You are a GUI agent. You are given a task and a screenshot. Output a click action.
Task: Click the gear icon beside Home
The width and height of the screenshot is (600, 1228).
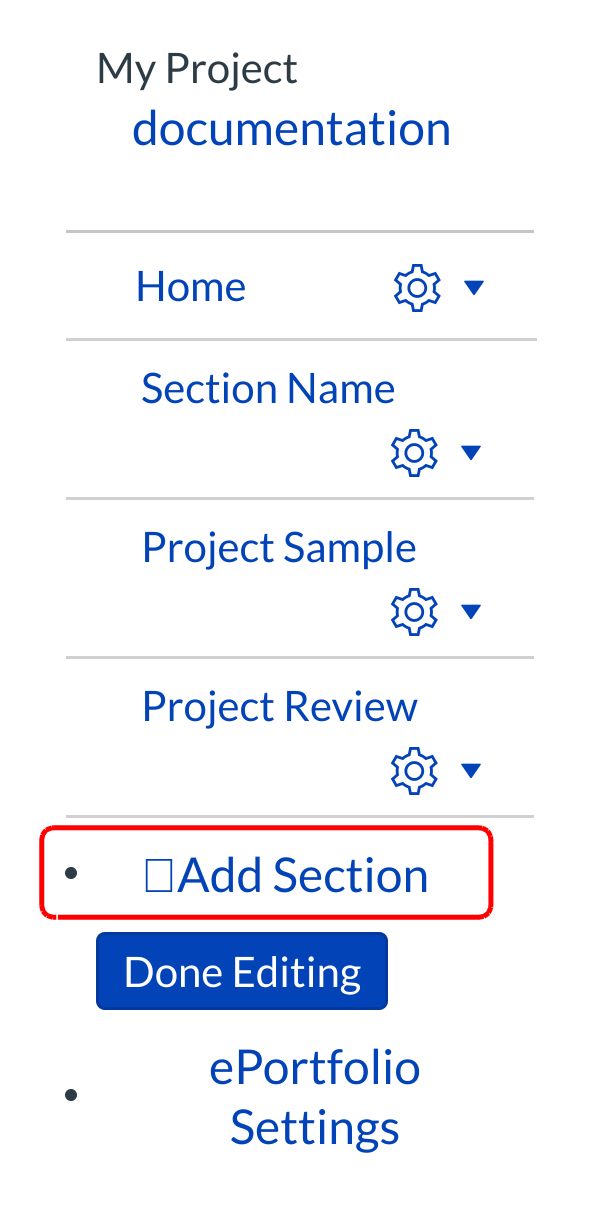coord(416,288)
